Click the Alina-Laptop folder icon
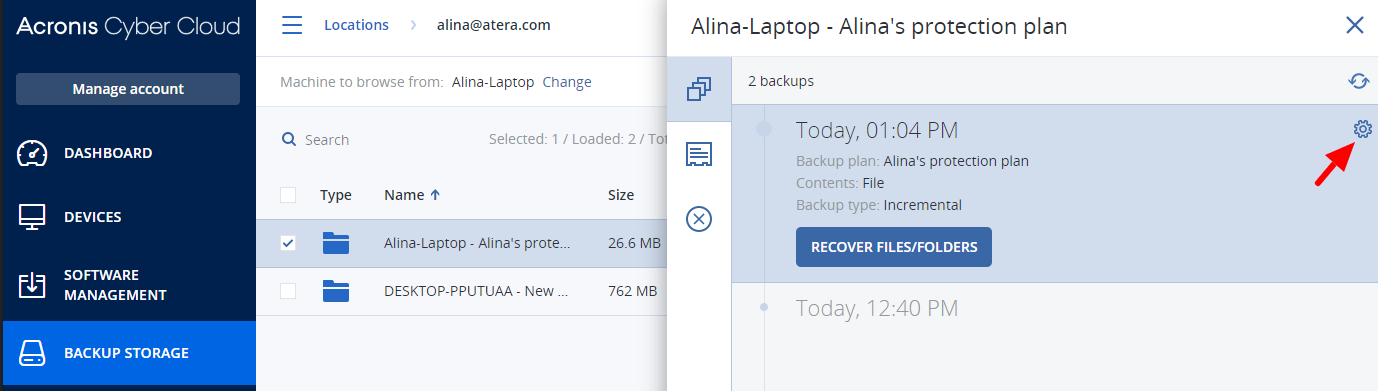This screenshot has width=1378, height=391. point(336,243)
